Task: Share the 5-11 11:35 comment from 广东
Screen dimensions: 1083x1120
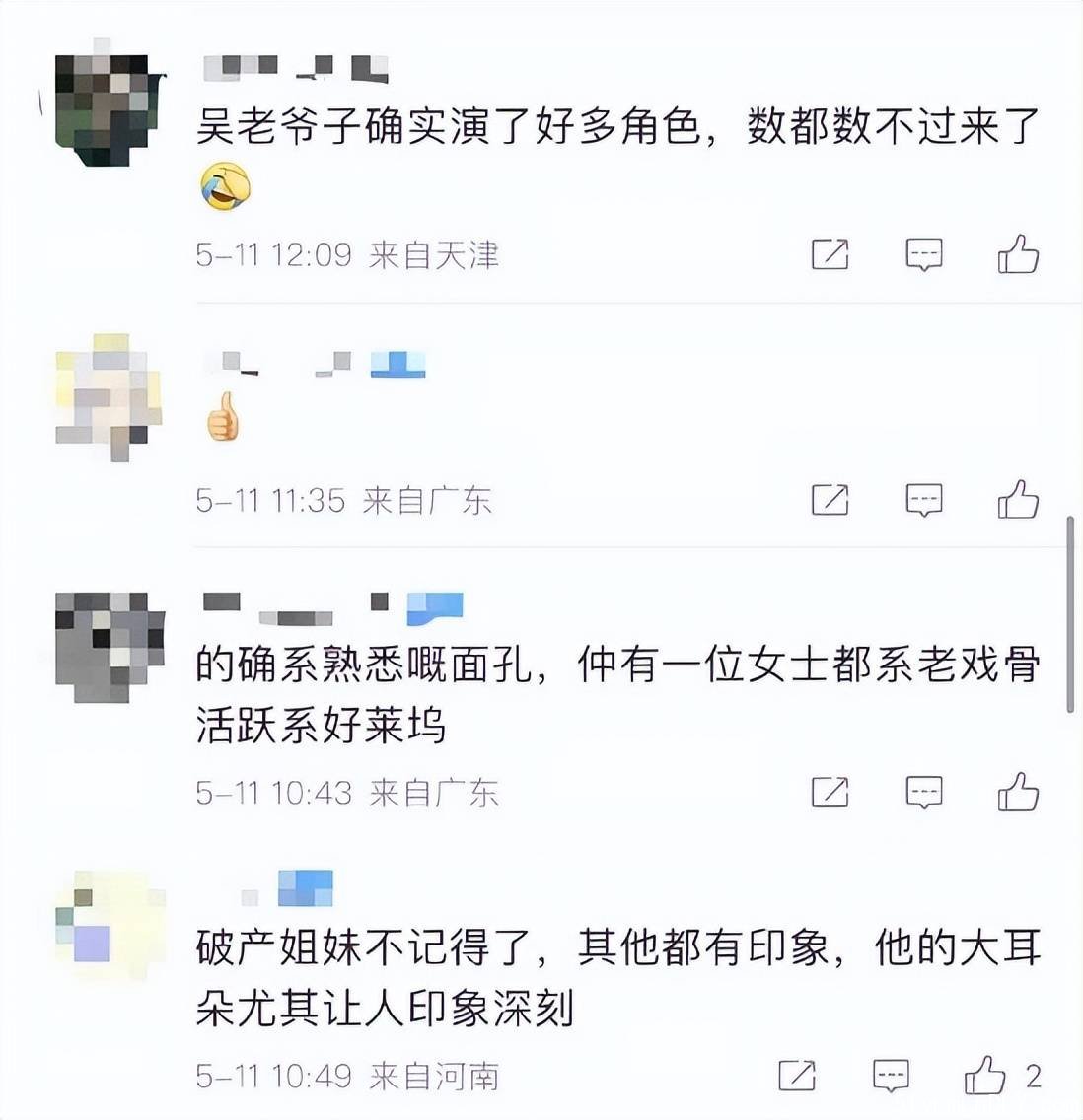Action: [830, 499]
